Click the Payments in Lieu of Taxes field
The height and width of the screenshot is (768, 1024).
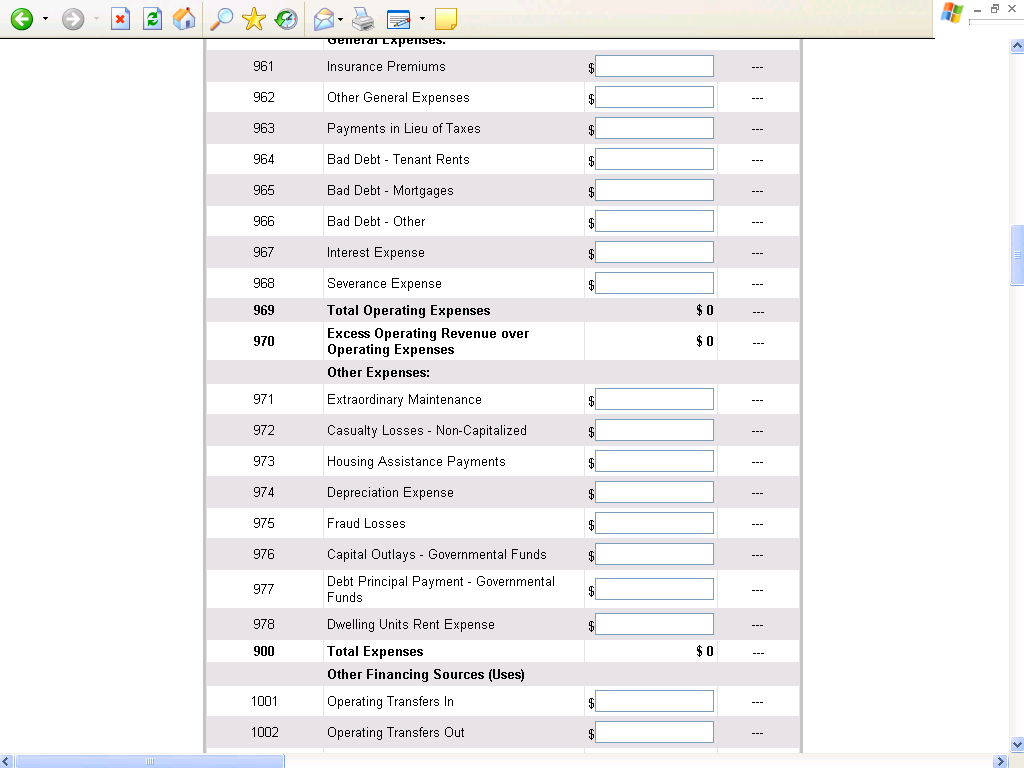point(654,128)
